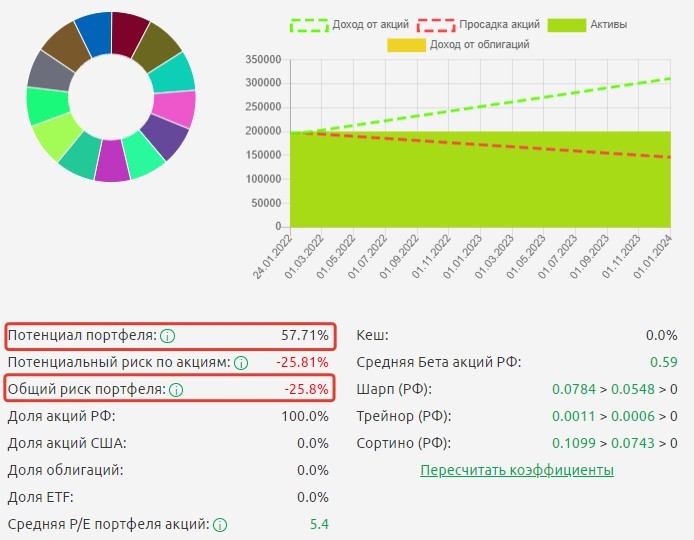This screenshot has height=540, width=694.
Task: Click the dark red donut chart segment
Action: point(130,32)
